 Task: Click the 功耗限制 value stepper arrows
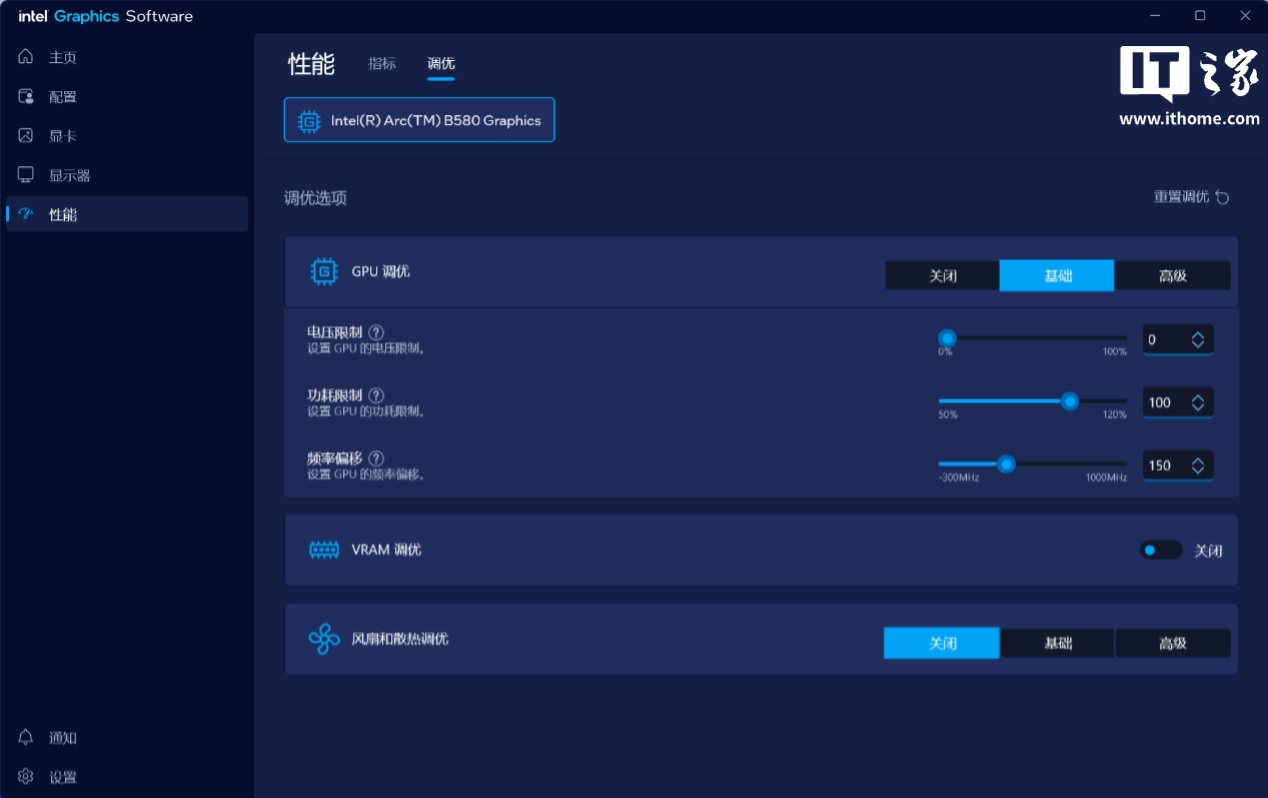click(x=1198, y=403)
